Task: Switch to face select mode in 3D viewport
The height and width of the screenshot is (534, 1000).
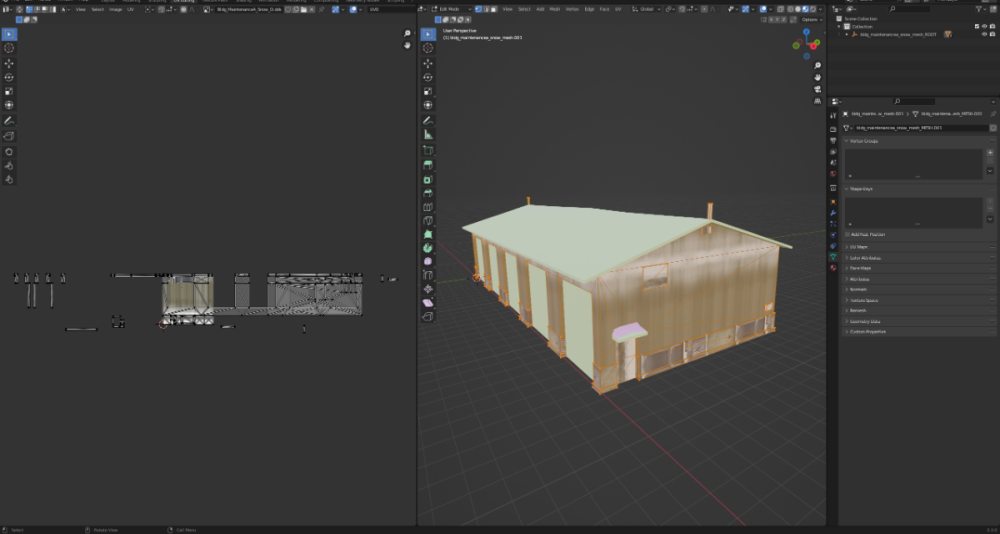Action: [494, 9]
